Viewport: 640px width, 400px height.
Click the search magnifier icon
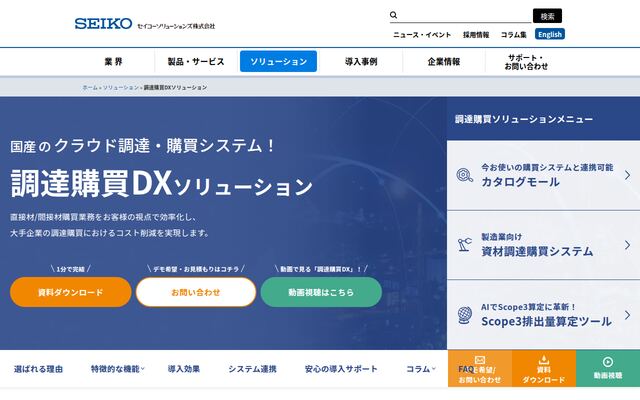tap(393, 15)
